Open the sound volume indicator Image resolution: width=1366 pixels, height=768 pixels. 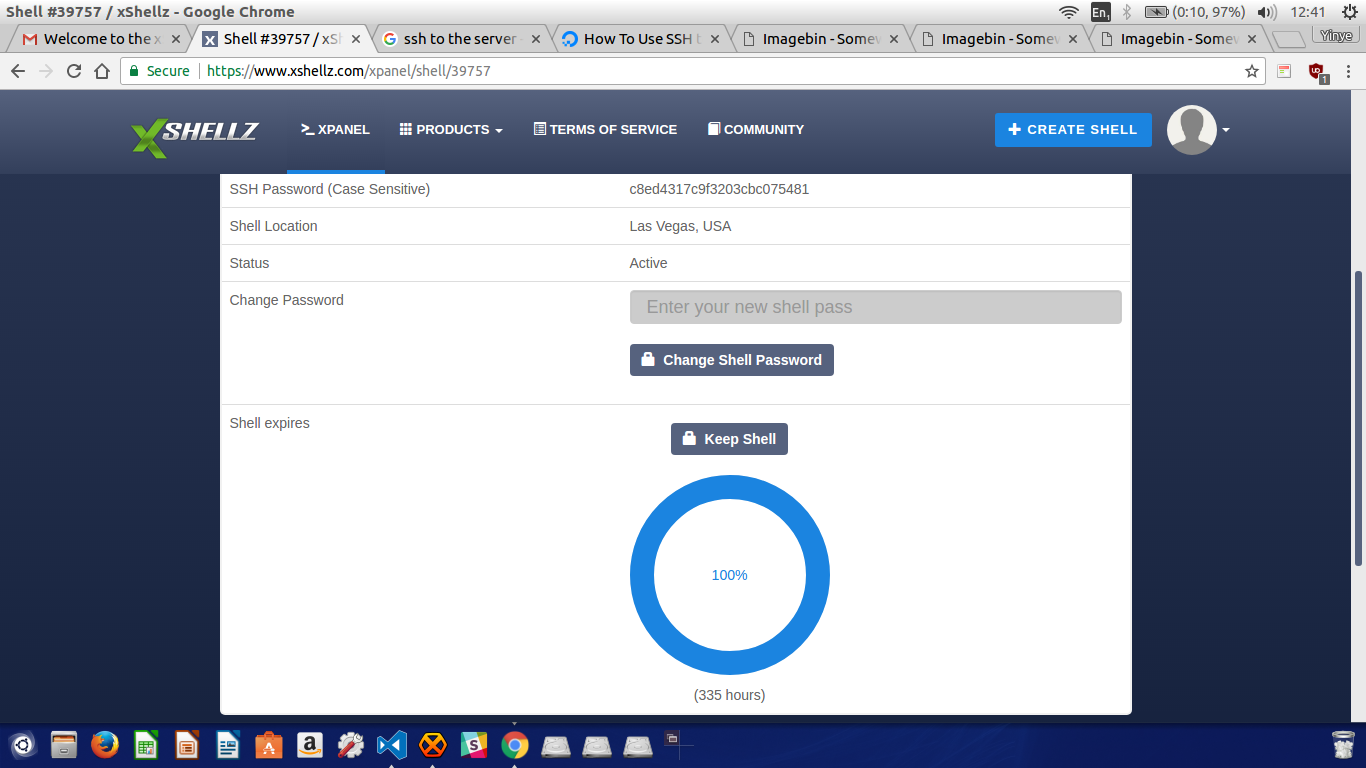(1267, 12)
